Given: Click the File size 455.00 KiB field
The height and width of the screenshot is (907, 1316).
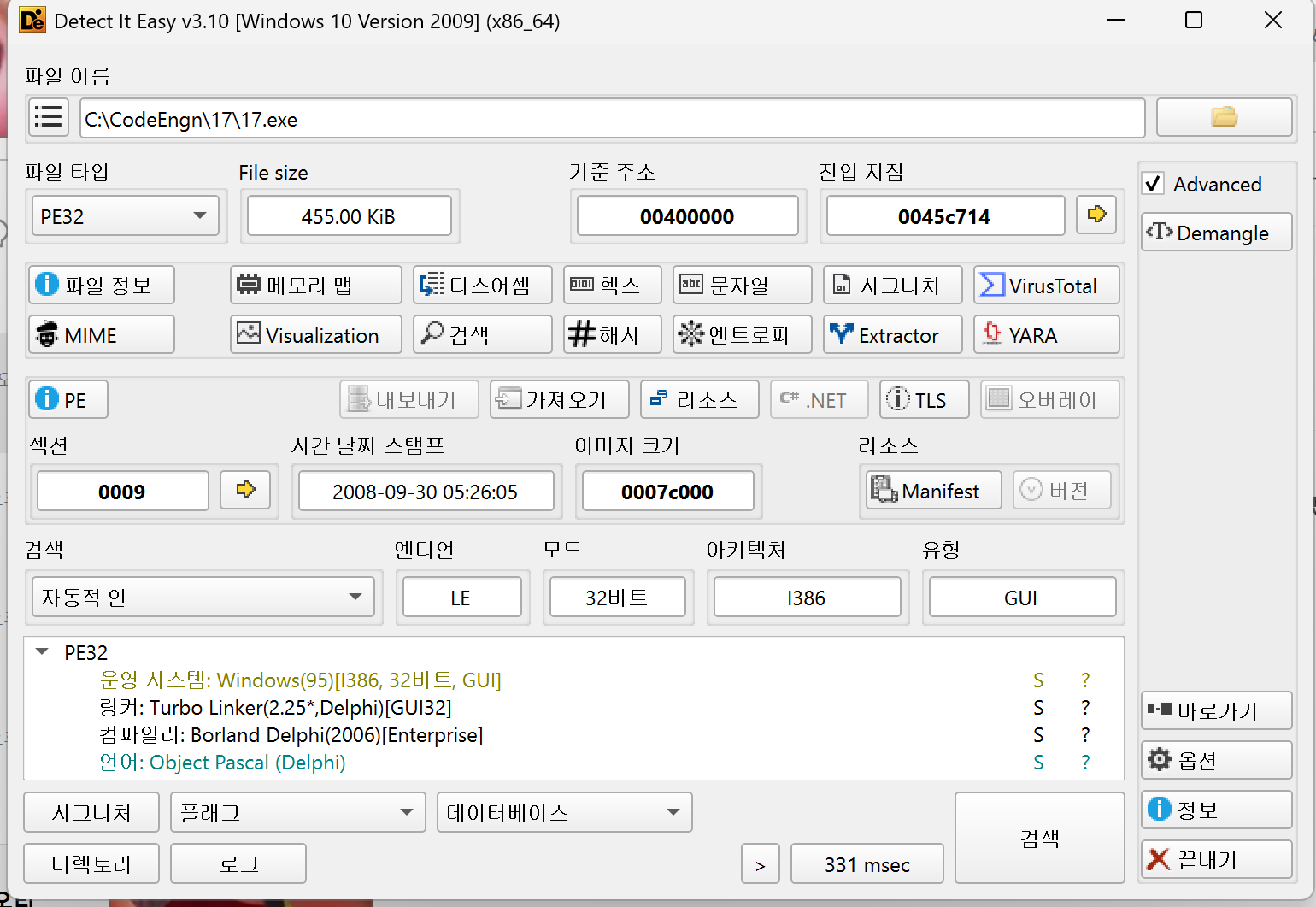Looking at the screenshot, I should pyautogui.click(x=349, y=215).
